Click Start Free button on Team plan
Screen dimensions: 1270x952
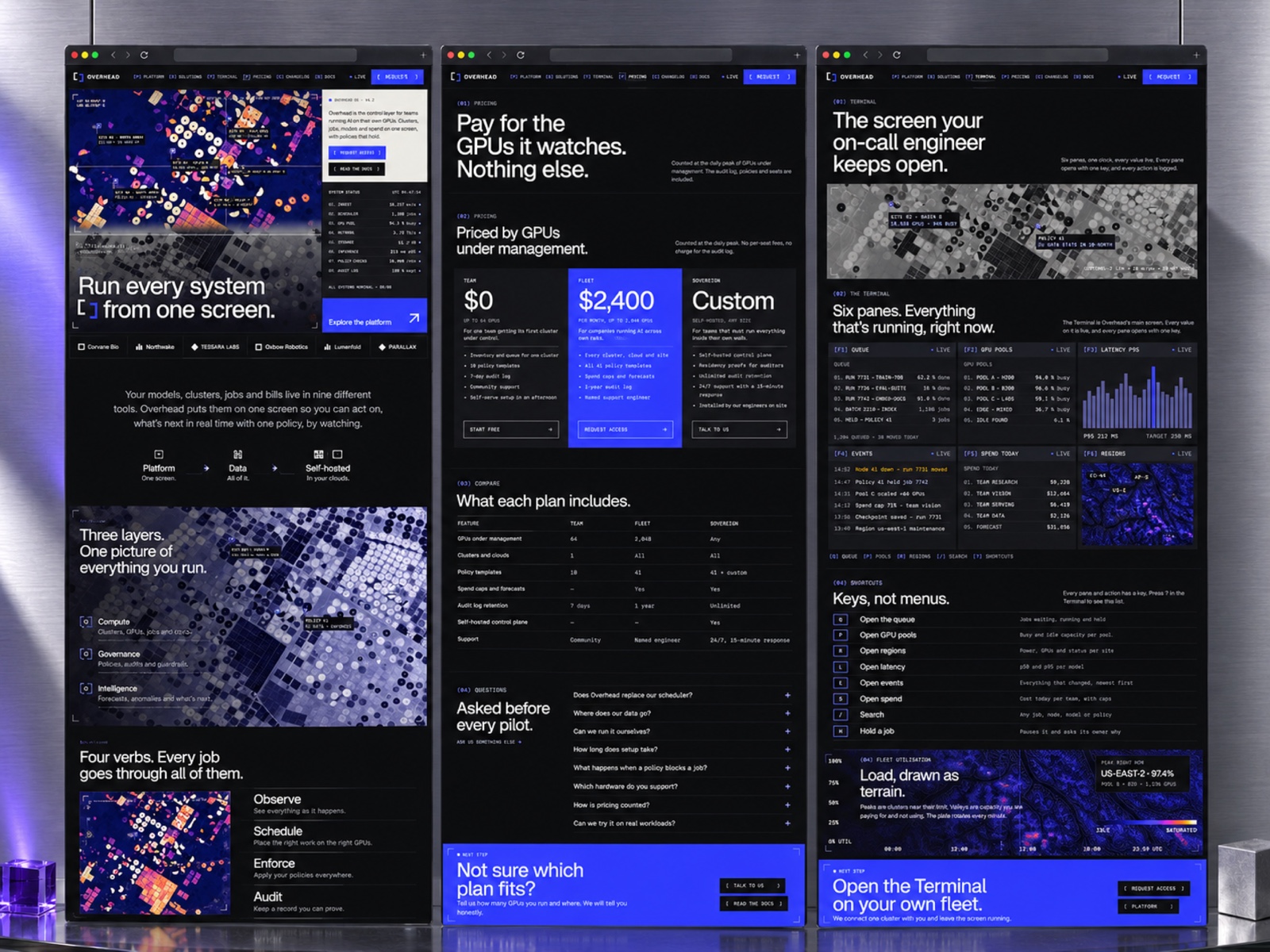510,429
